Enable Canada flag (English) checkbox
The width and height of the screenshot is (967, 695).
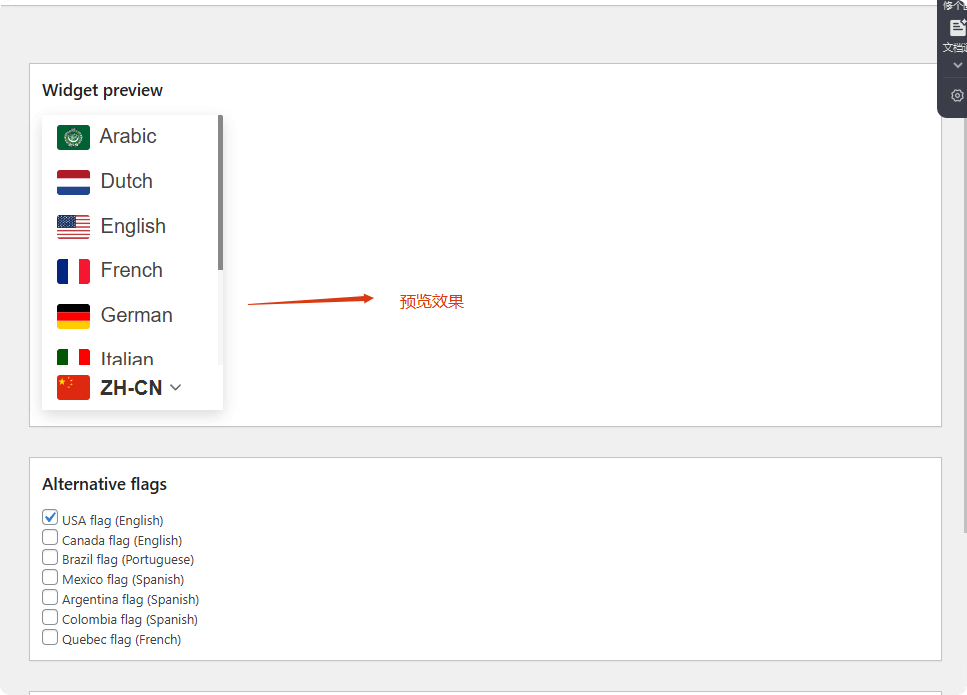point(50,538)
